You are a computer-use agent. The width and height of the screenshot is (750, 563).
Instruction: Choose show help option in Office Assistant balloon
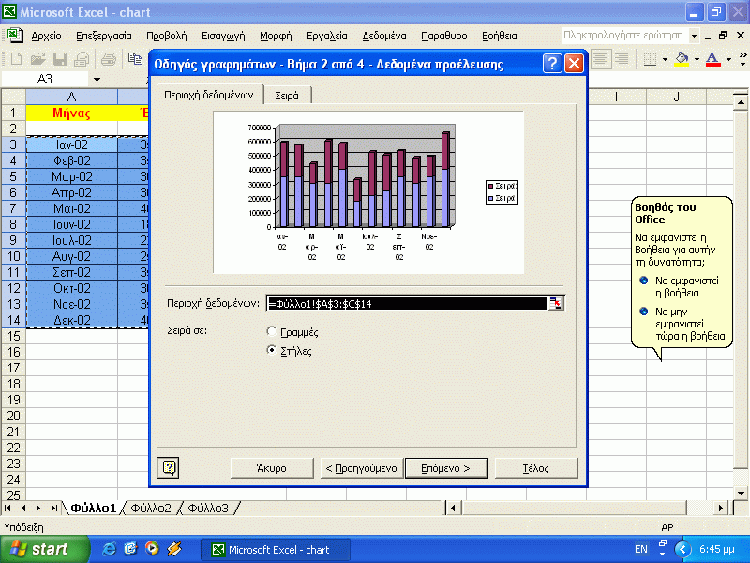(686, 287)
